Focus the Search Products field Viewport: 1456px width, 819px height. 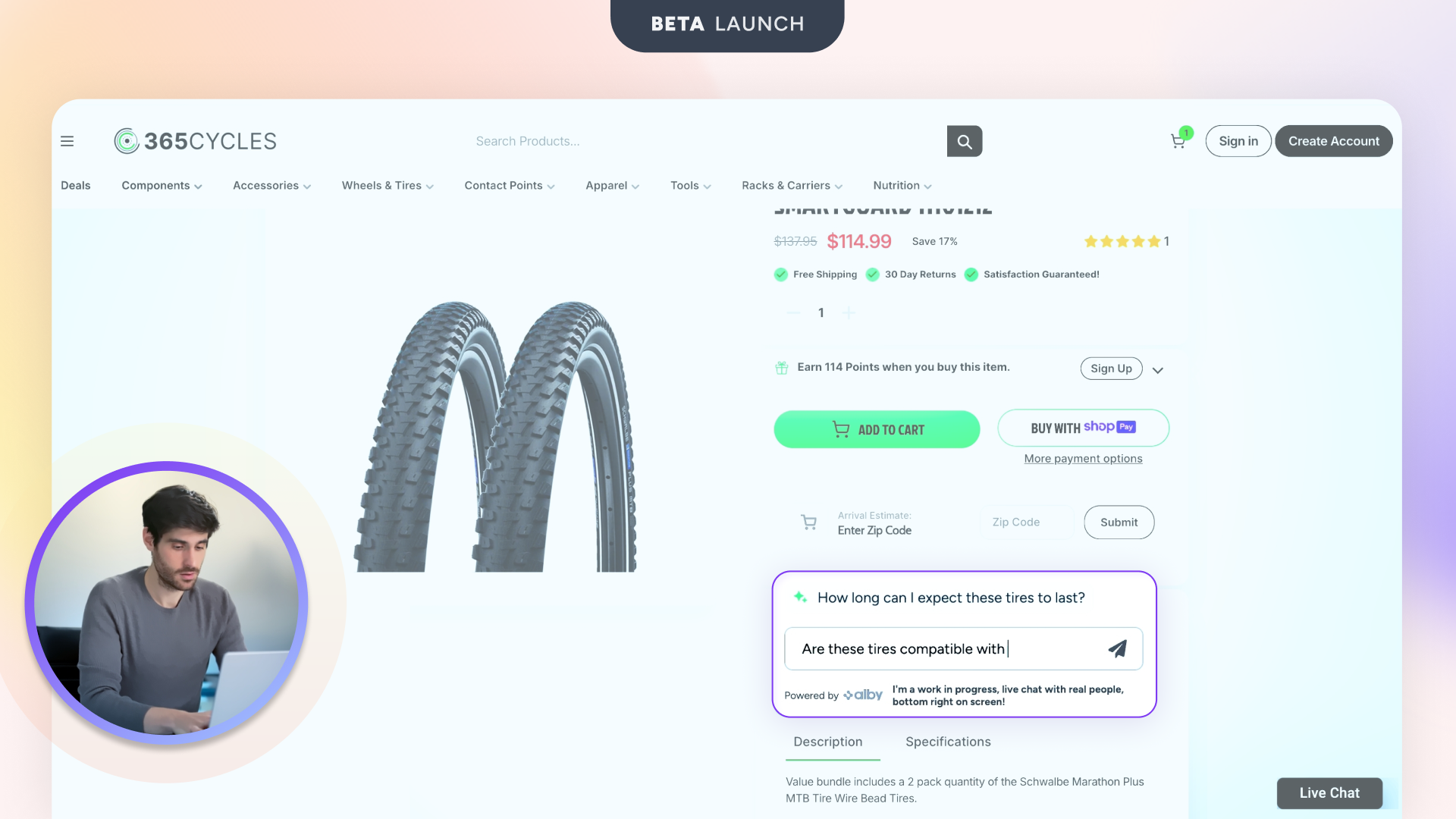(705, 141)
